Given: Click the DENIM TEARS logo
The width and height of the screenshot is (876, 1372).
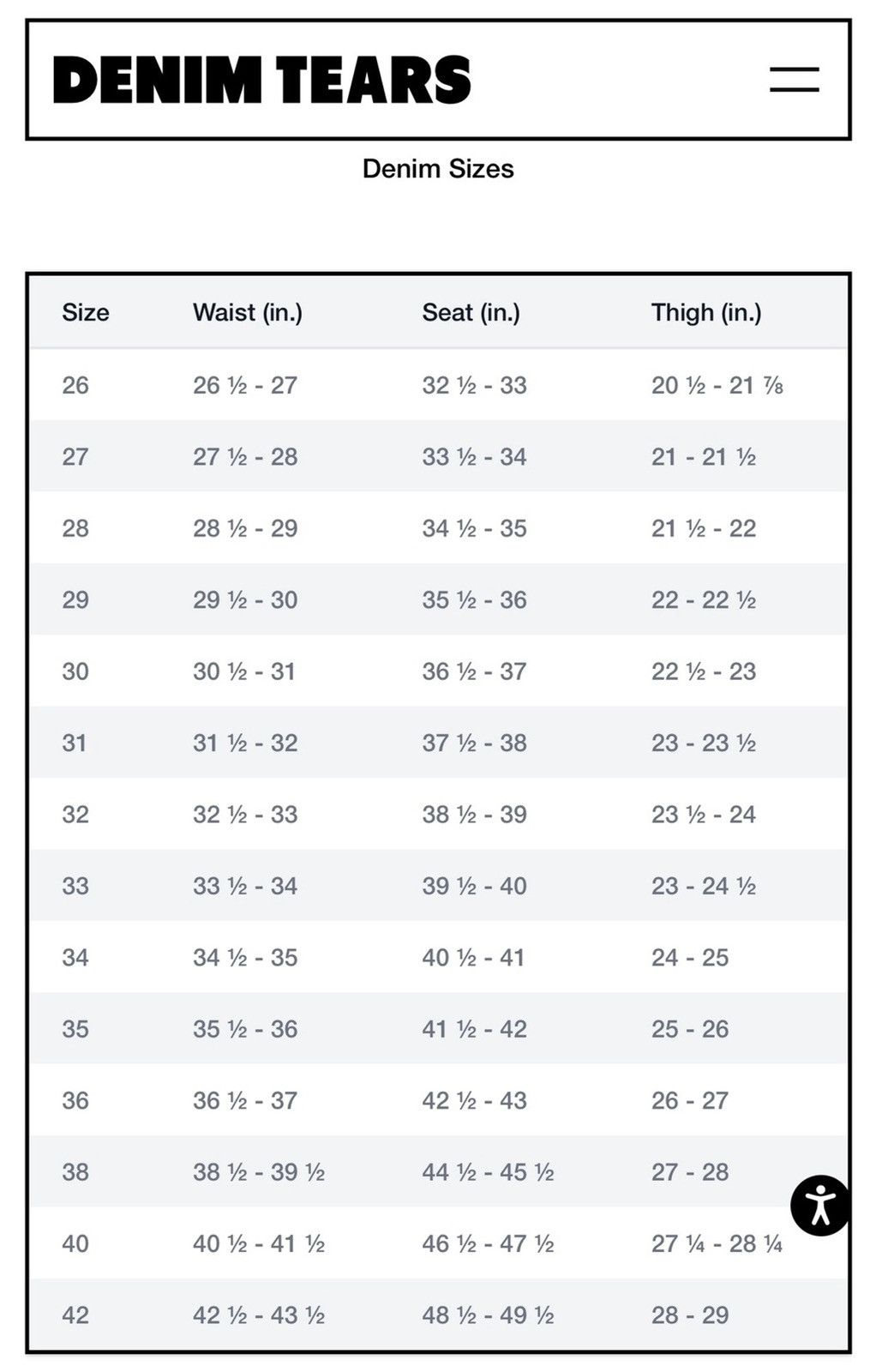Looking at the screenshot, I should [262, 81].
